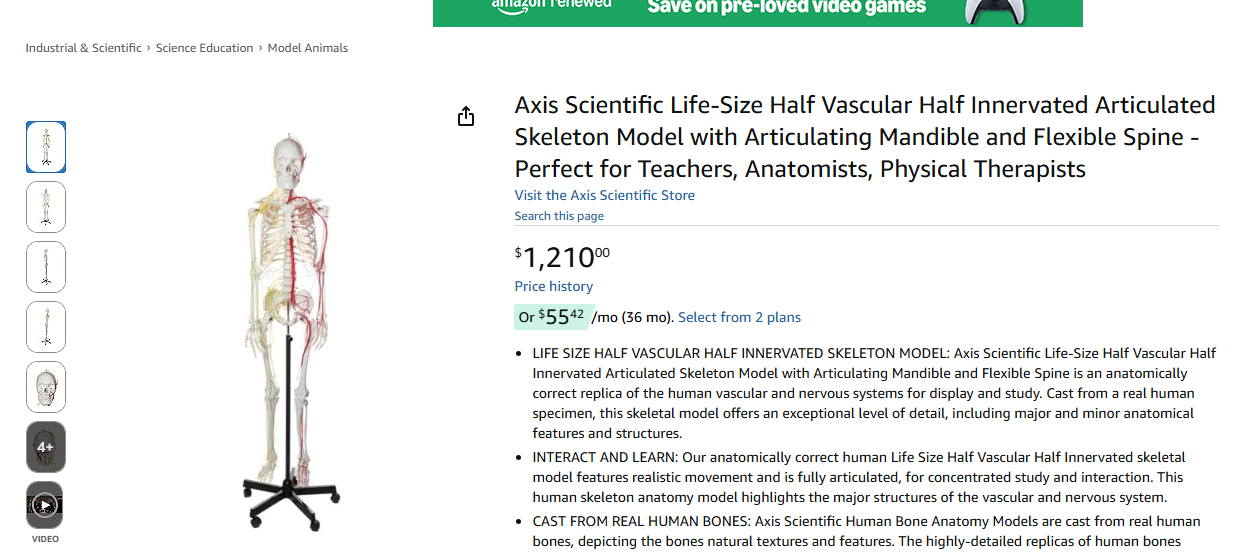Screen dimensions: 1236x554
Task: Click the product title heading text
Action: (865, 137)
